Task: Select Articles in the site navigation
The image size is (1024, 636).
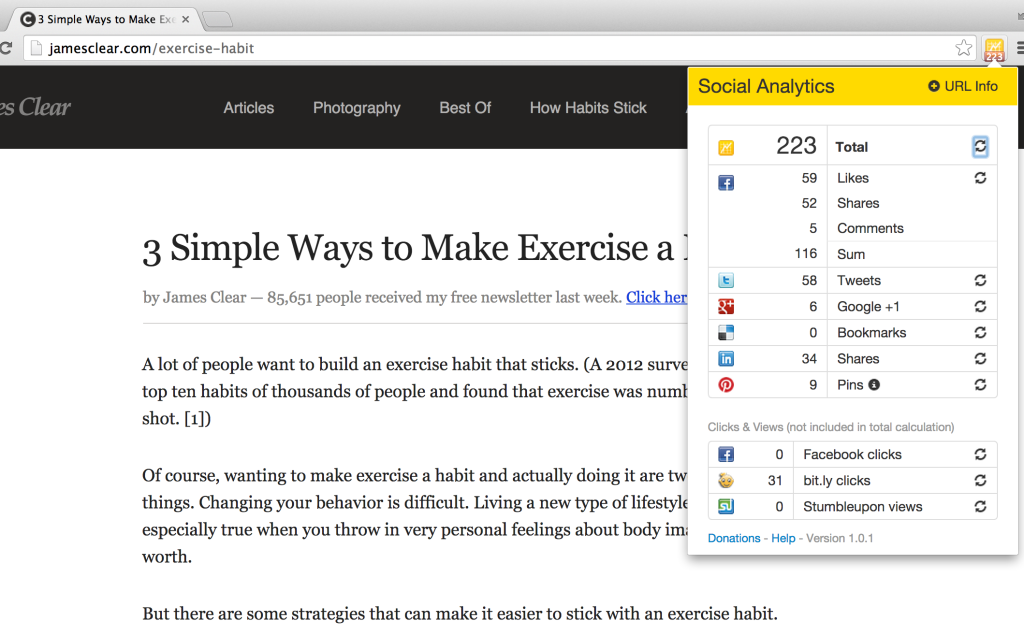Action: 248,108
